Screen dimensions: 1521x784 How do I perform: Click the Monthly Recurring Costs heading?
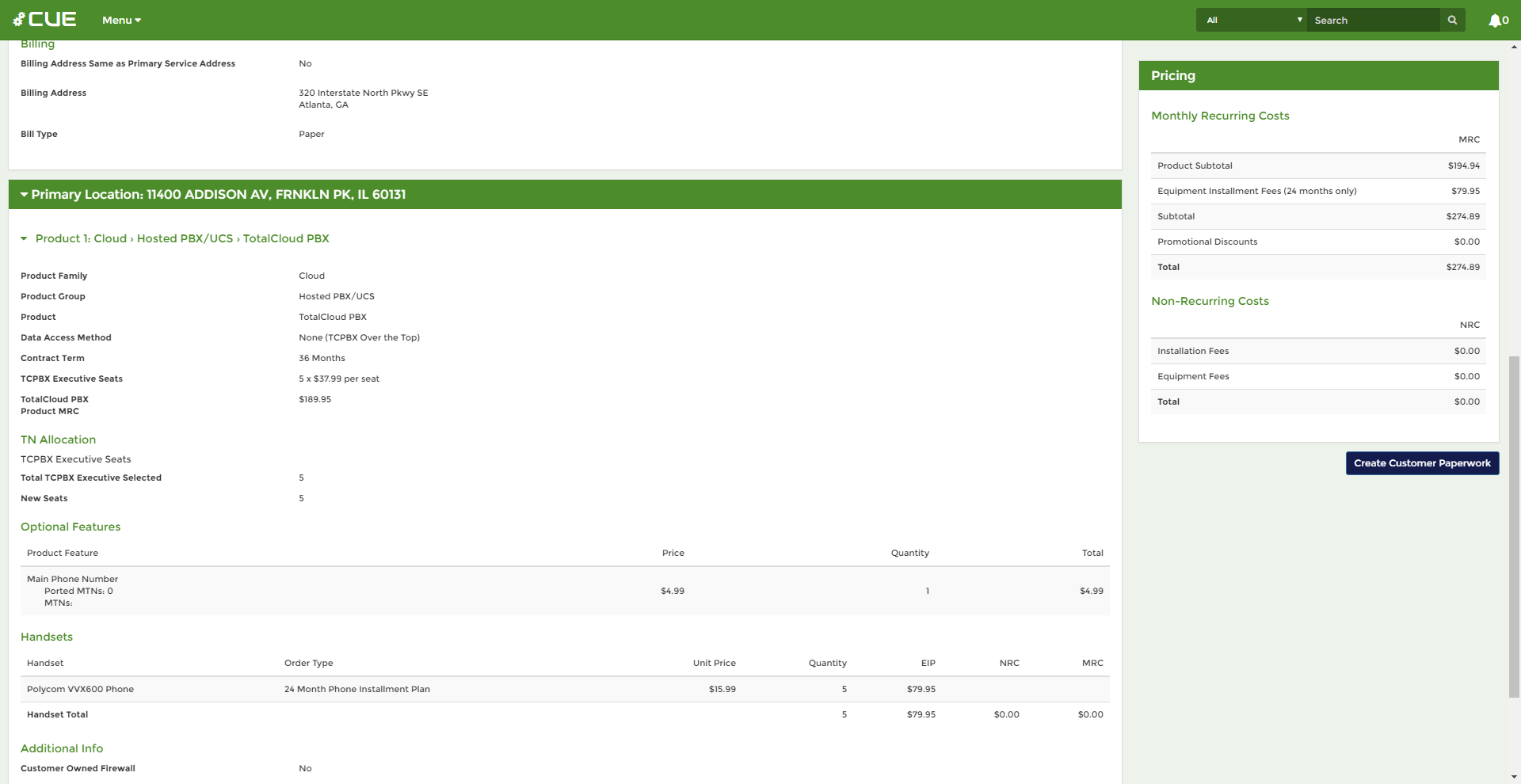tap(1220, 116)
